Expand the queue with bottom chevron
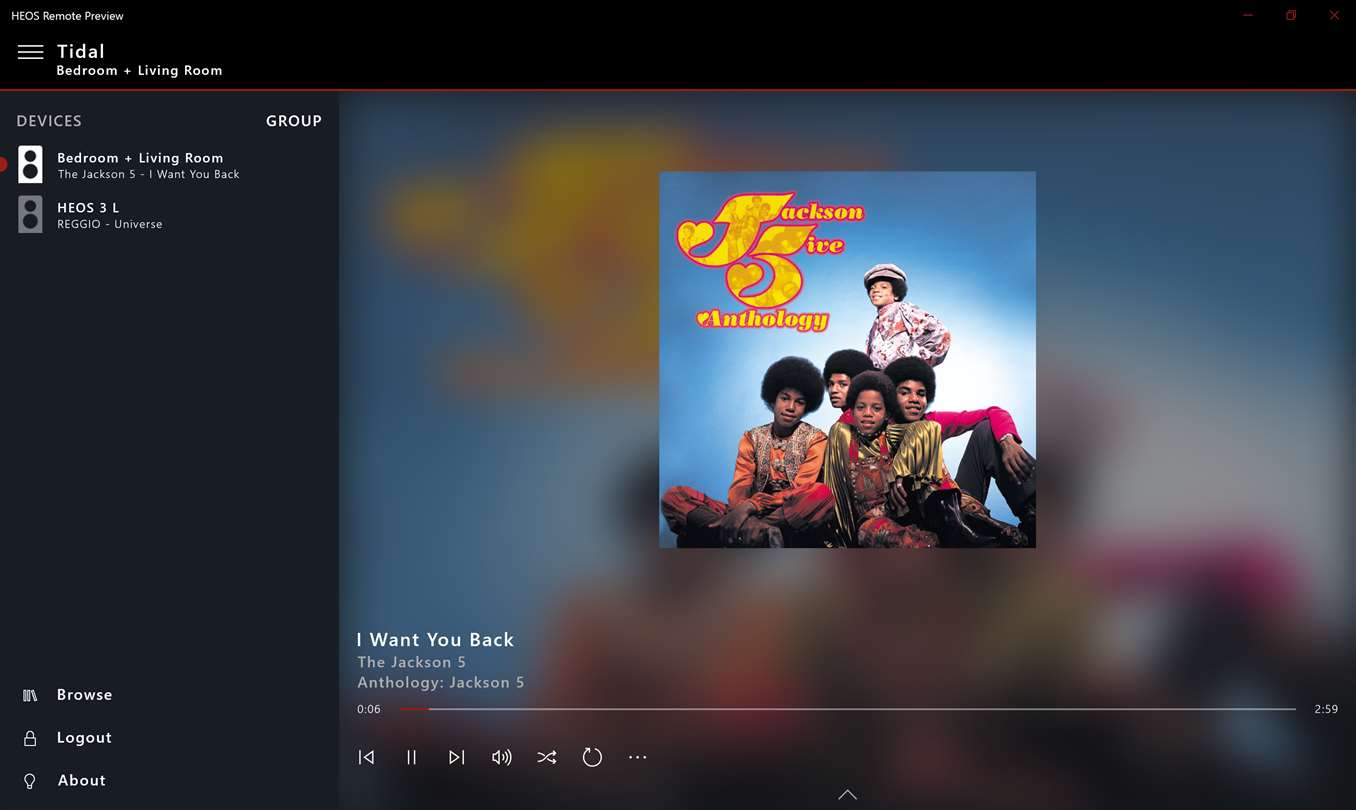 tap(847, 795)
